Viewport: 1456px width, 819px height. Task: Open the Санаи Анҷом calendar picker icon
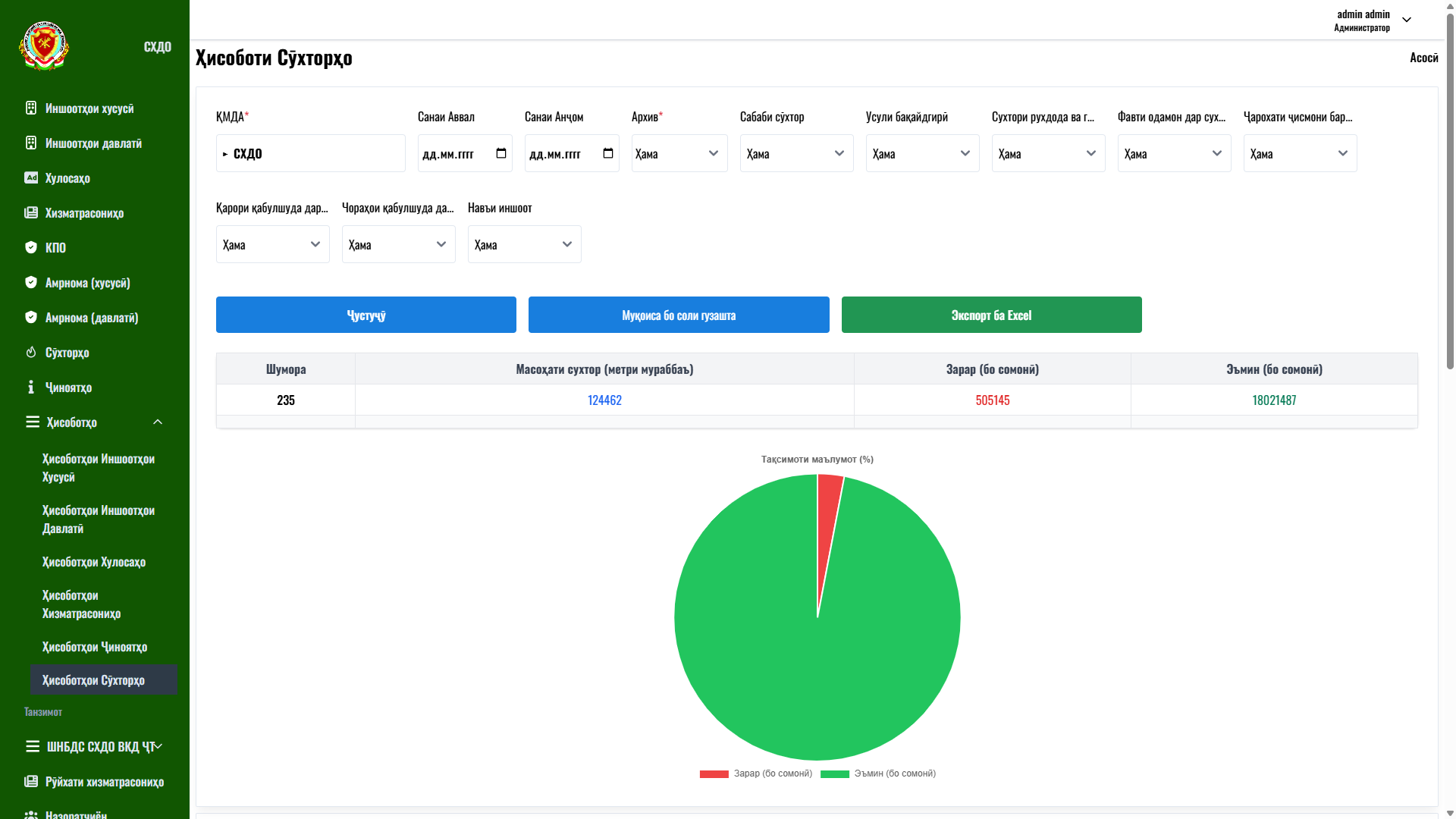pyautogui.click(x=608, y=153)
